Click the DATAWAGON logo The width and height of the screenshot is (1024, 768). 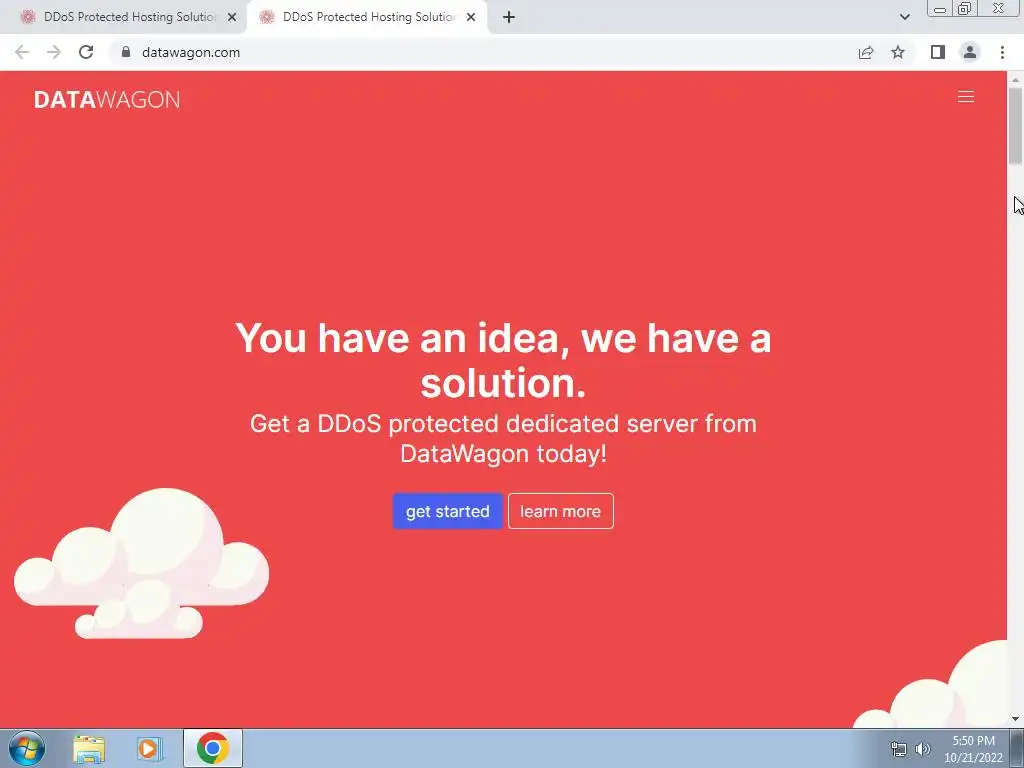(107, 99)
